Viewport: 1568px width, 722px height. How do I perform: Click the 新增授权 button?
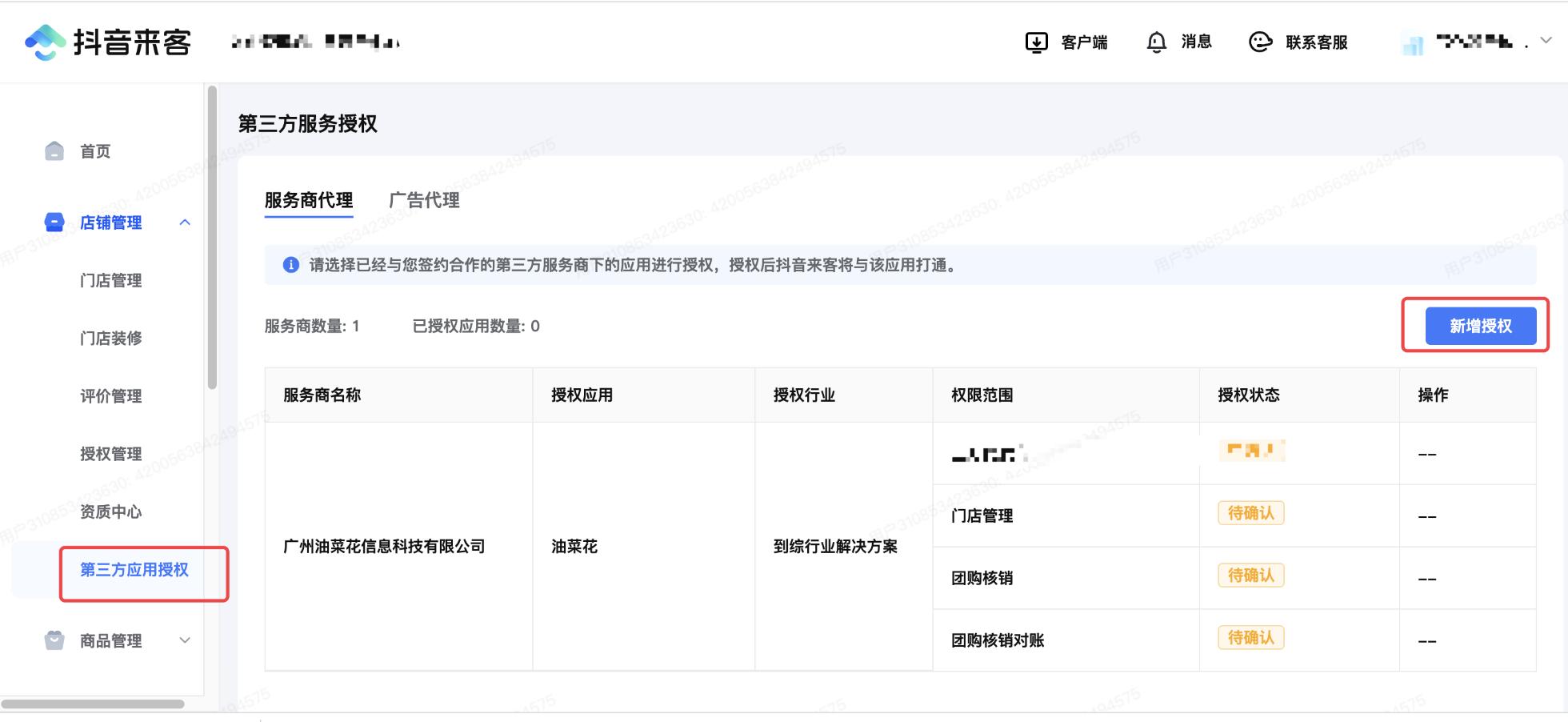[1481, 326]
